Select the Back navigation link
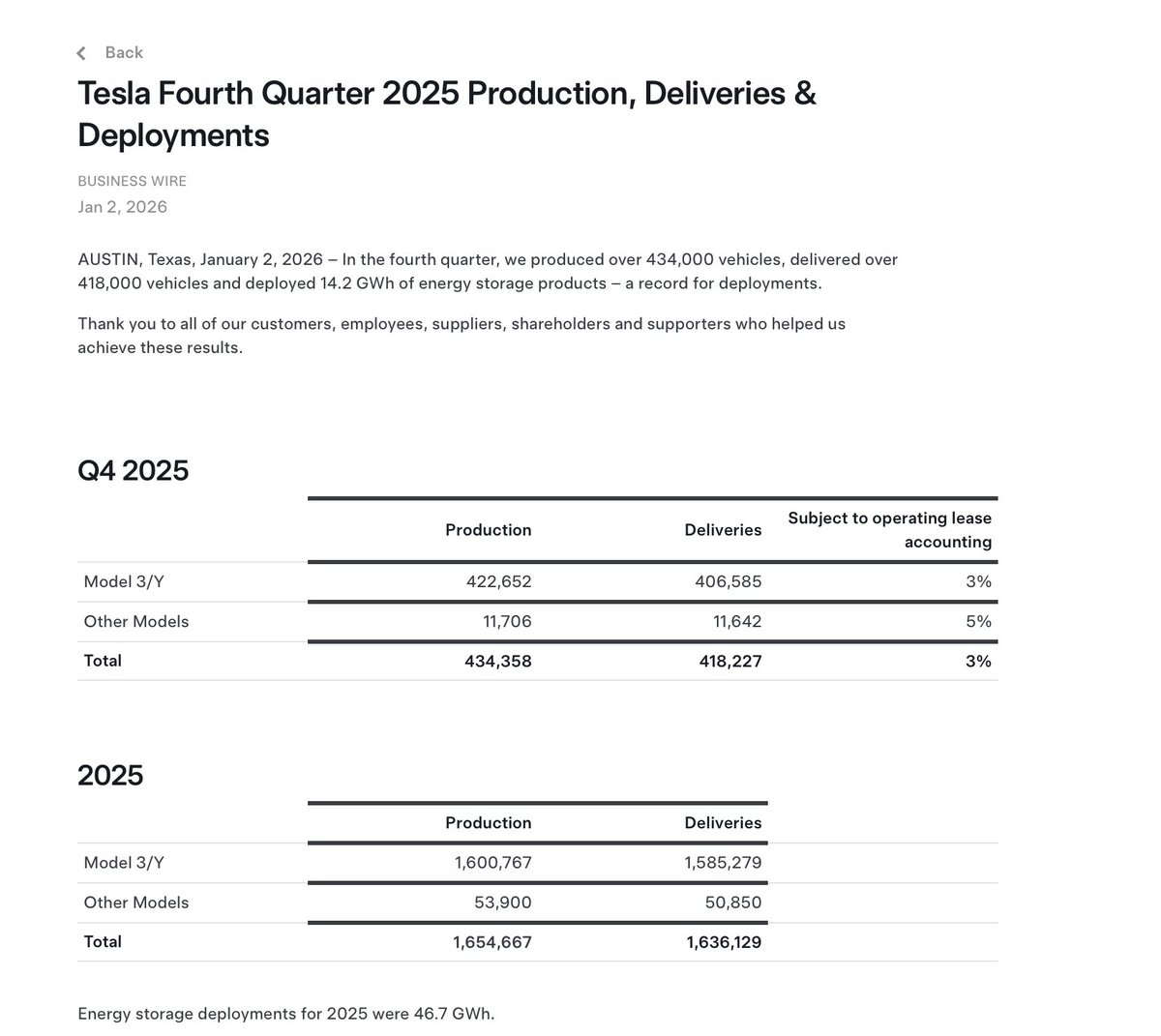This screenshot has width=1161, height=1036. [124, 52]
